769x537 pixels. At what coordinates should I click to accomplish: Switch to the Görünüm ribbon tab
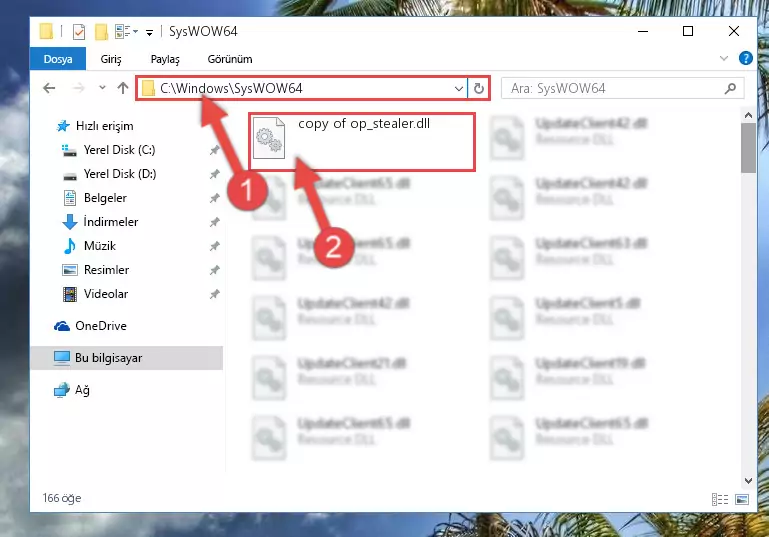click(x=230, y=59)
